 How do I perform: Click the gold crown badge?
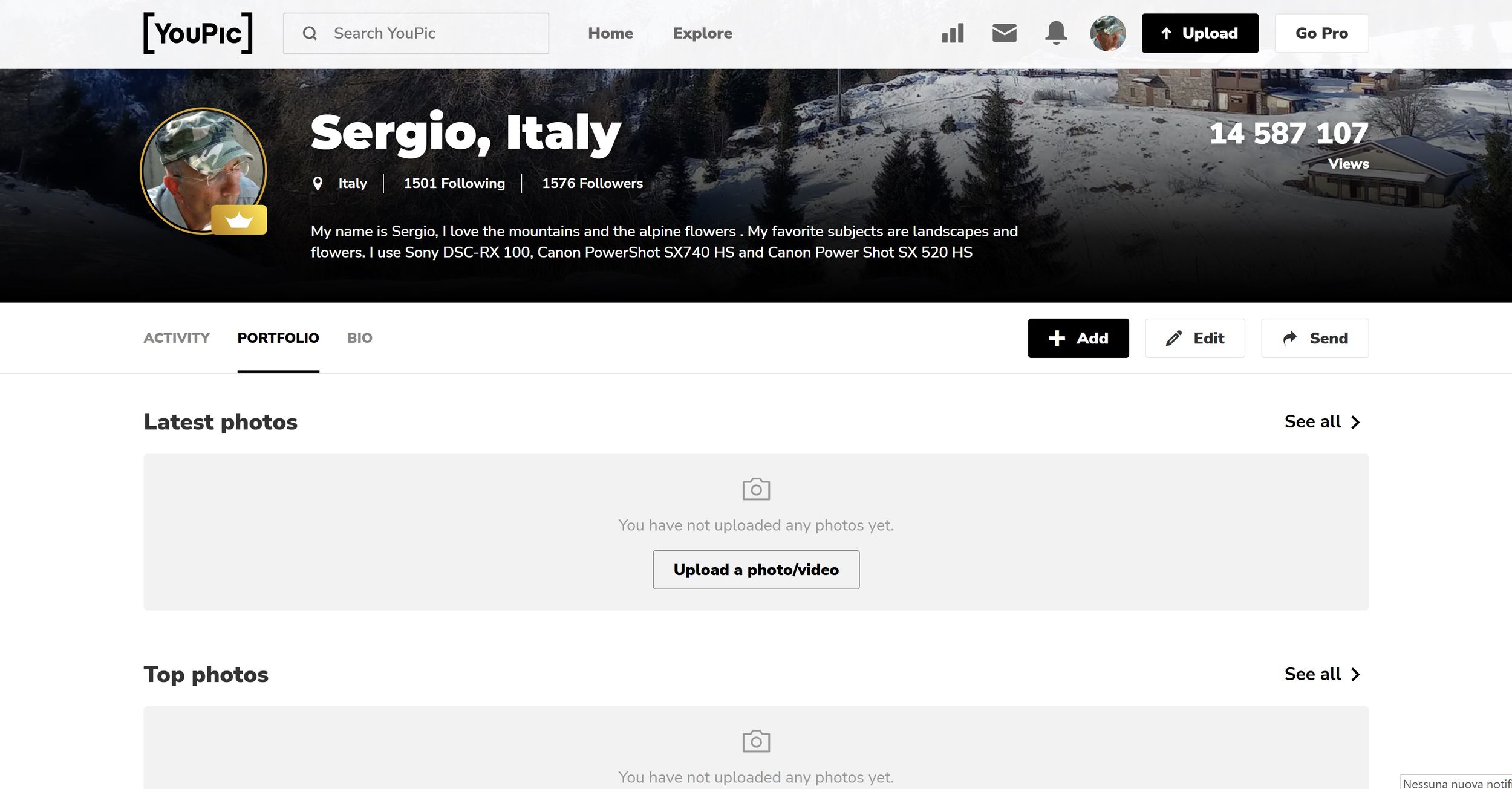point(239,219)
